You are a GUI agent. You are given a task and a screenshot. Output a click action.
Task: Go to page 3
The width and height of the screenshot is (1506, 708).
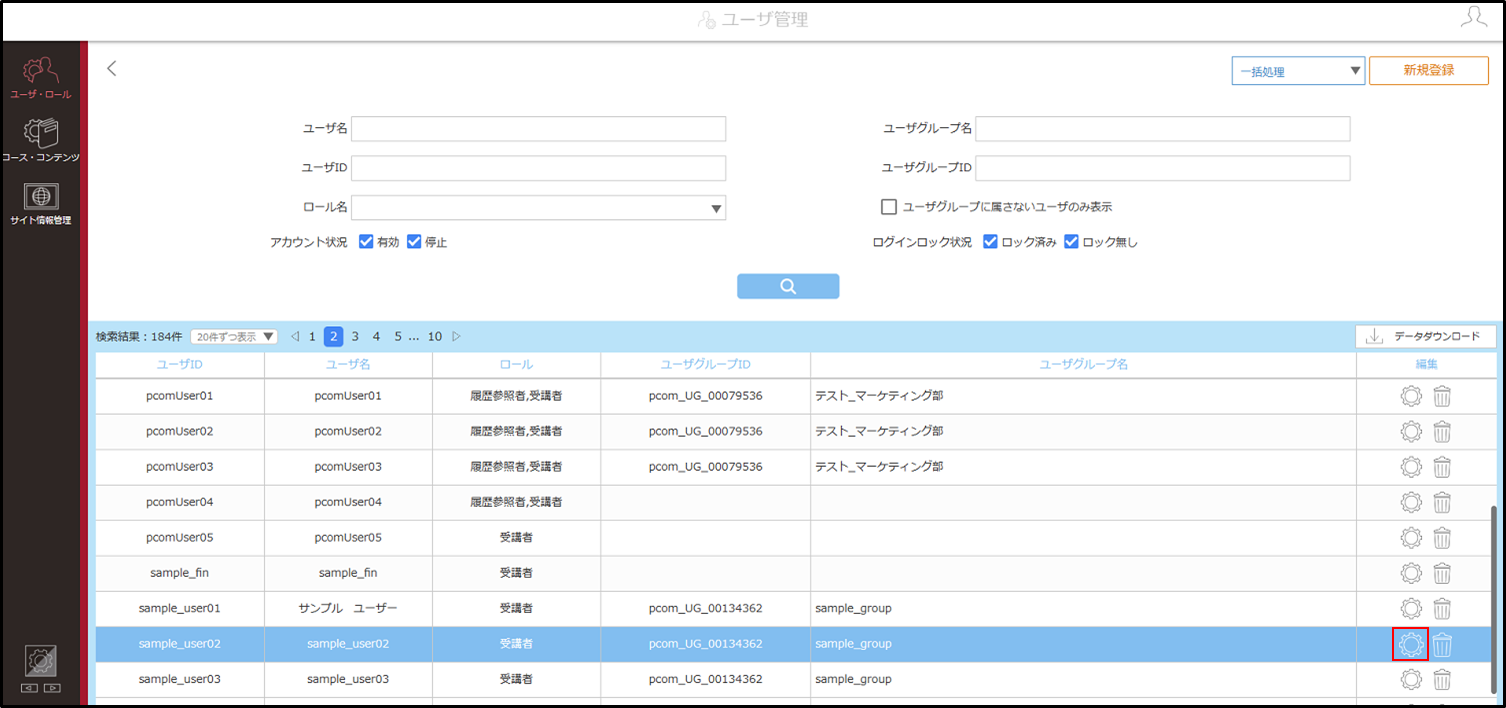tap(355, 337)
